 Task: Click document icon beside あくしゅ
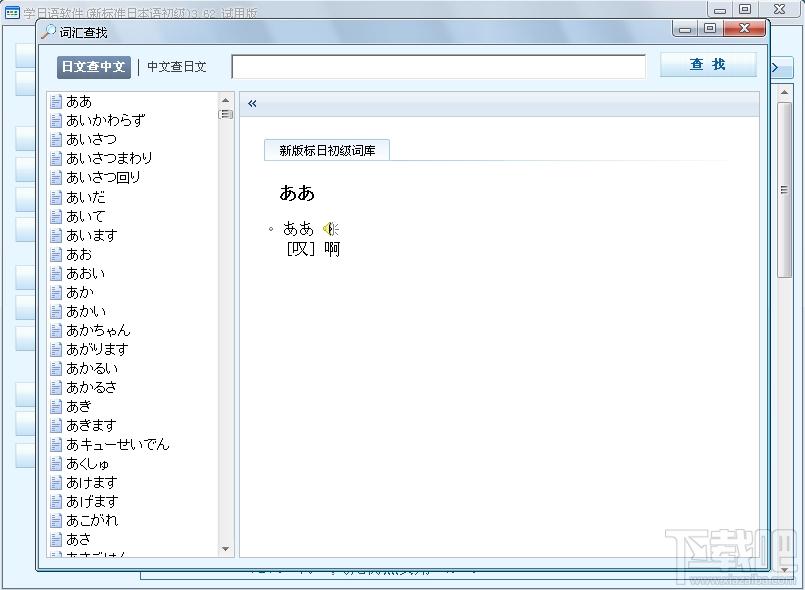pyautogui.click(x=56, y=463)
